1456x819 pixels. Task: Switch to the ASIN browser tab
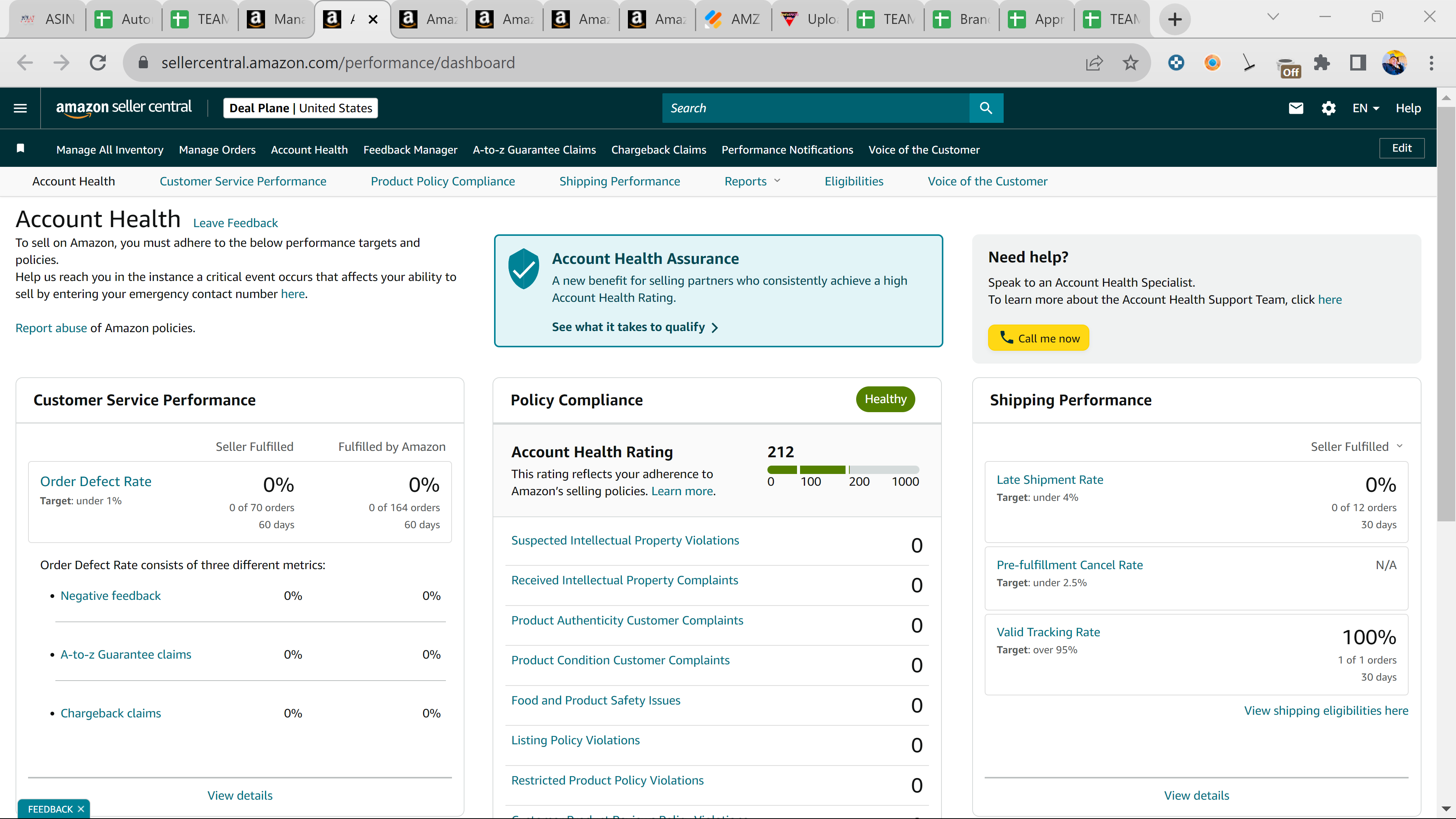tap(48, 19)
